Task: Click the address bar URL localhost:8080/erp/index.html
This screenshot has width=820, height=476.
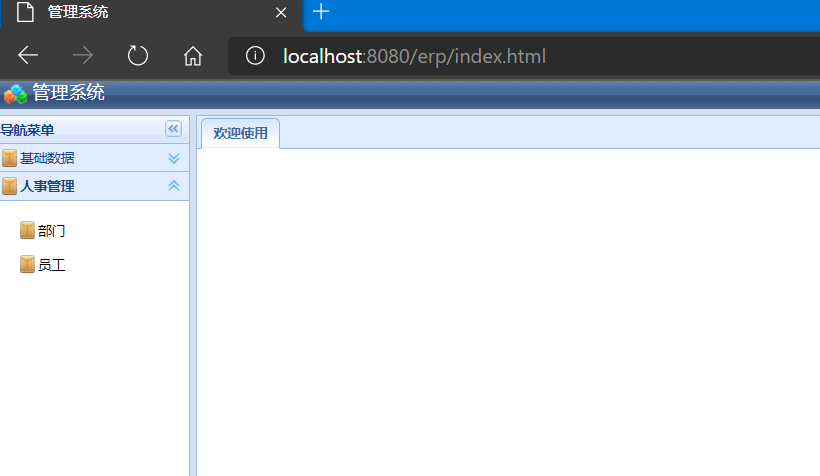Action: [414, 56]
